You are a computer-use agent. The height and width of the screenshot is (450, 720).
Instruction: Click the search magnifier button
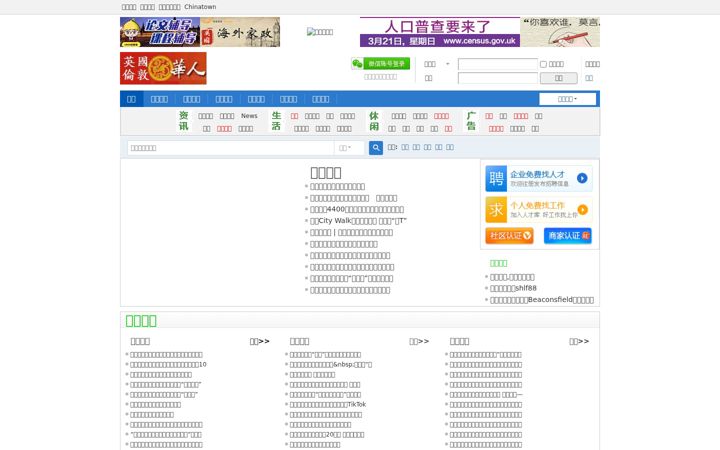(376, 148)
